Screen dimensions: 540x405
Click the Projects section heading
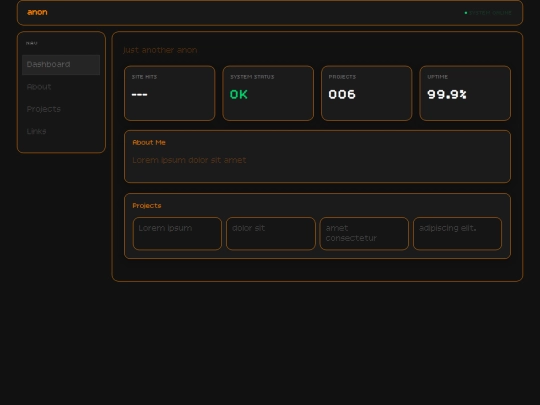[x=147, y=206]
